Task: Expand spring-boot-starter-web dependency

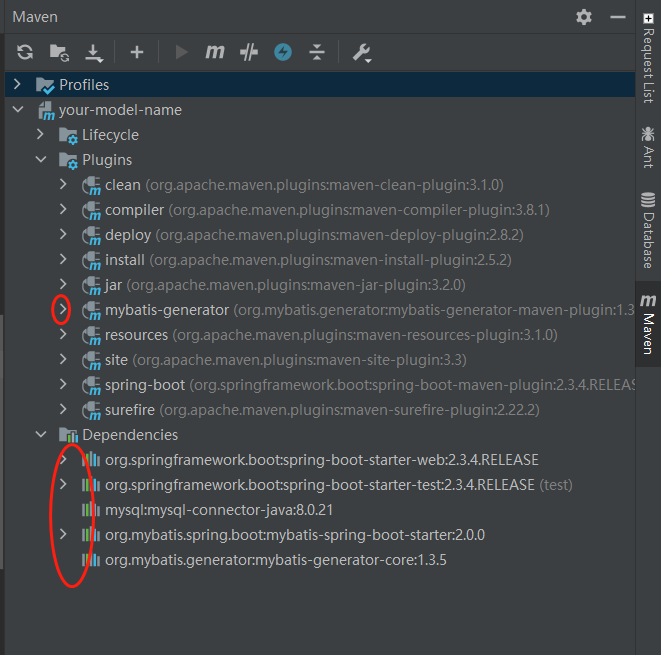Action: pyautogui.click(x=63, y=459)
